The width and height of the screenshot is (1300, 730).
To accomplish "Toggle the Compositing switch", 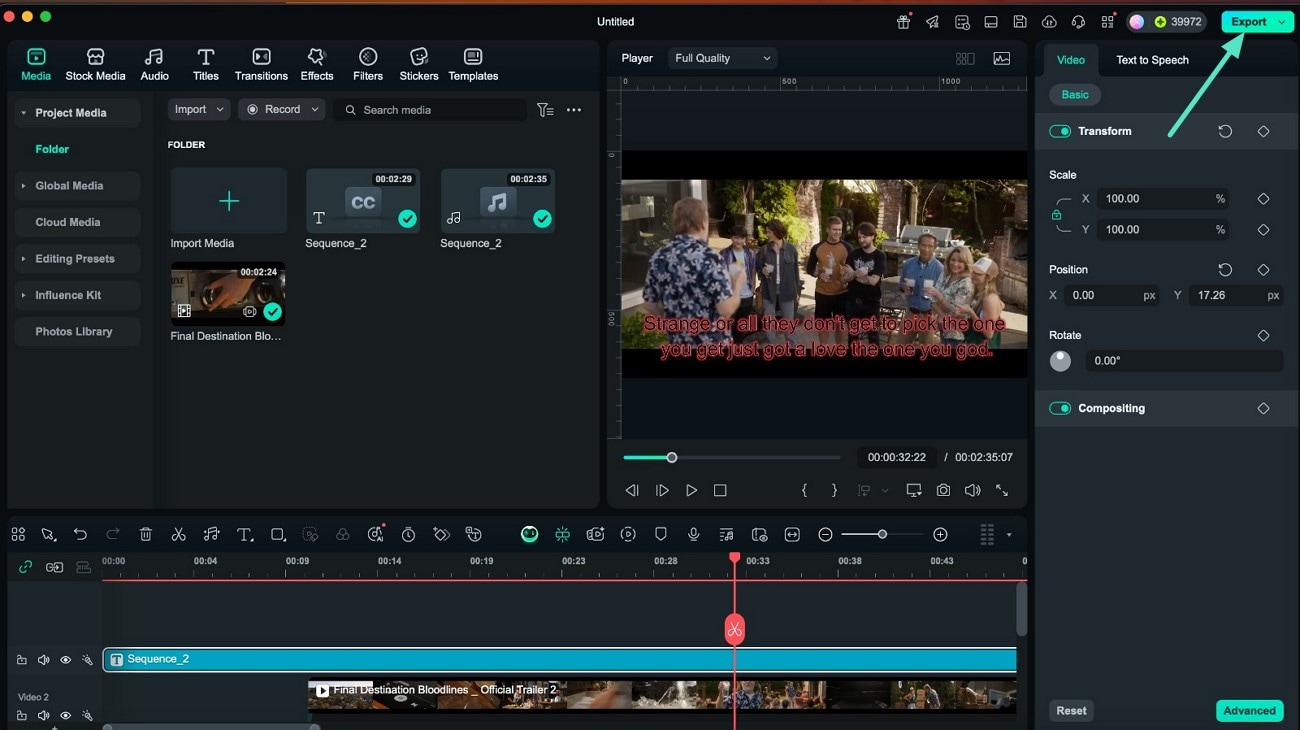I will [x=1060, y=408].
